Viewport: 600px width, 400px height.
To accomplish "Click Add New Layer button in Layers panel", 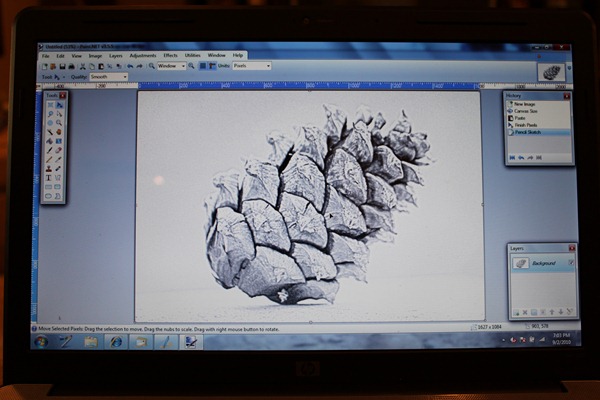I will pyautogui.click(x=516, y=313).
